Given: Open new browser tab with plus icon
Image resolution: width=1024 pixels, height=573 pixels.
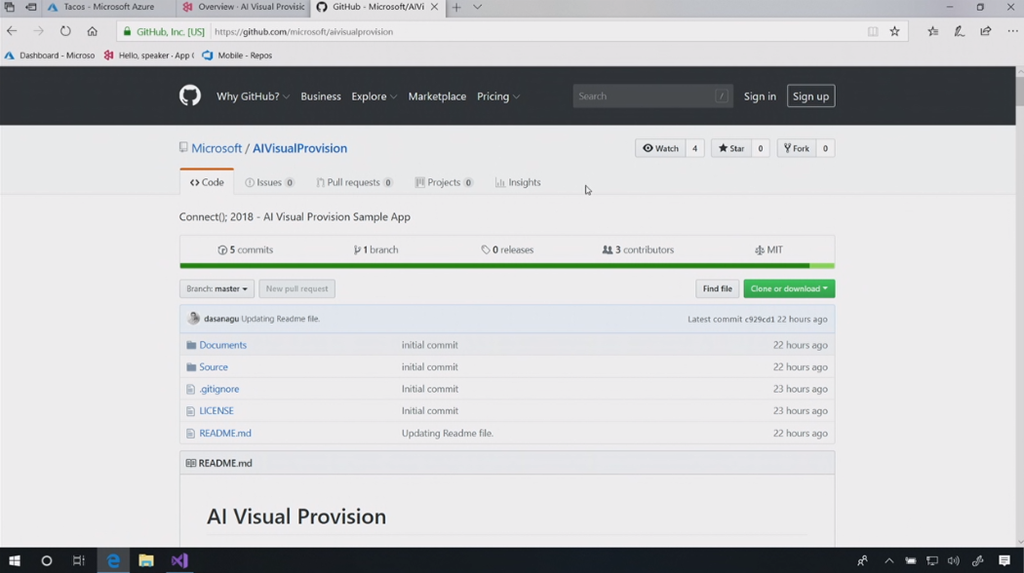Looking at the screenshot, I should click(456, 7).
